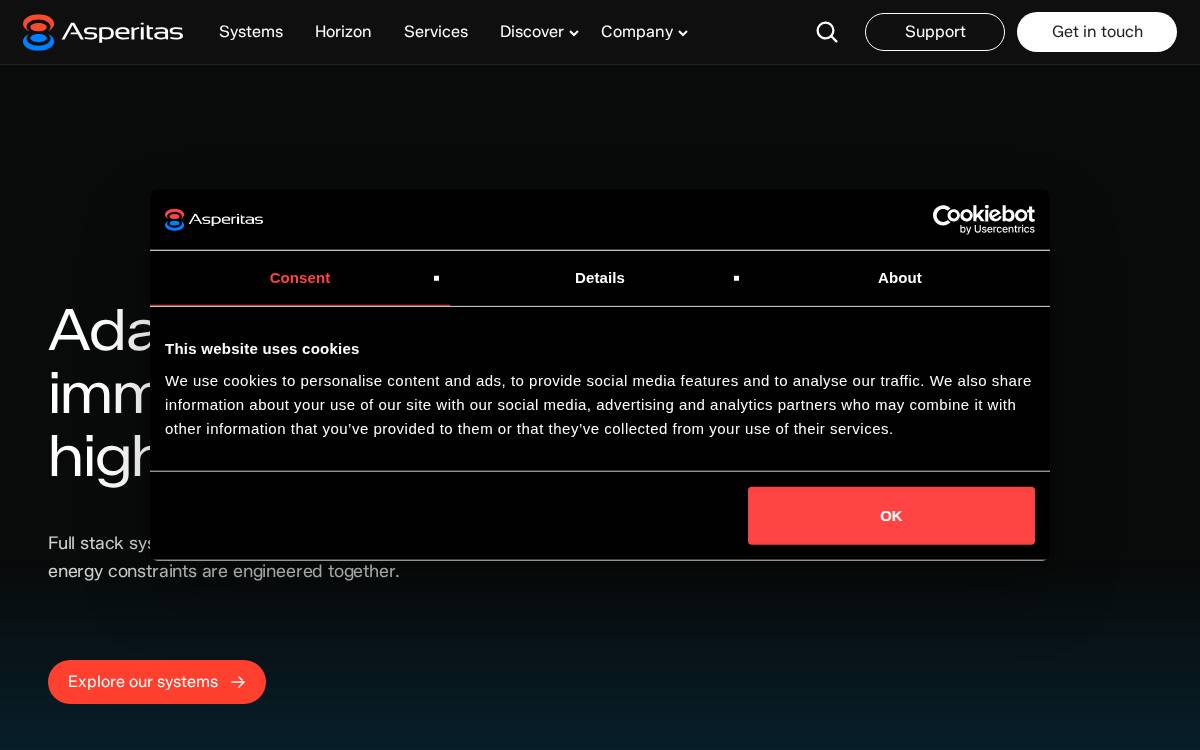Click the Asperitas logo in the header
Screen dimensions: 1200x750
[103, 32]
